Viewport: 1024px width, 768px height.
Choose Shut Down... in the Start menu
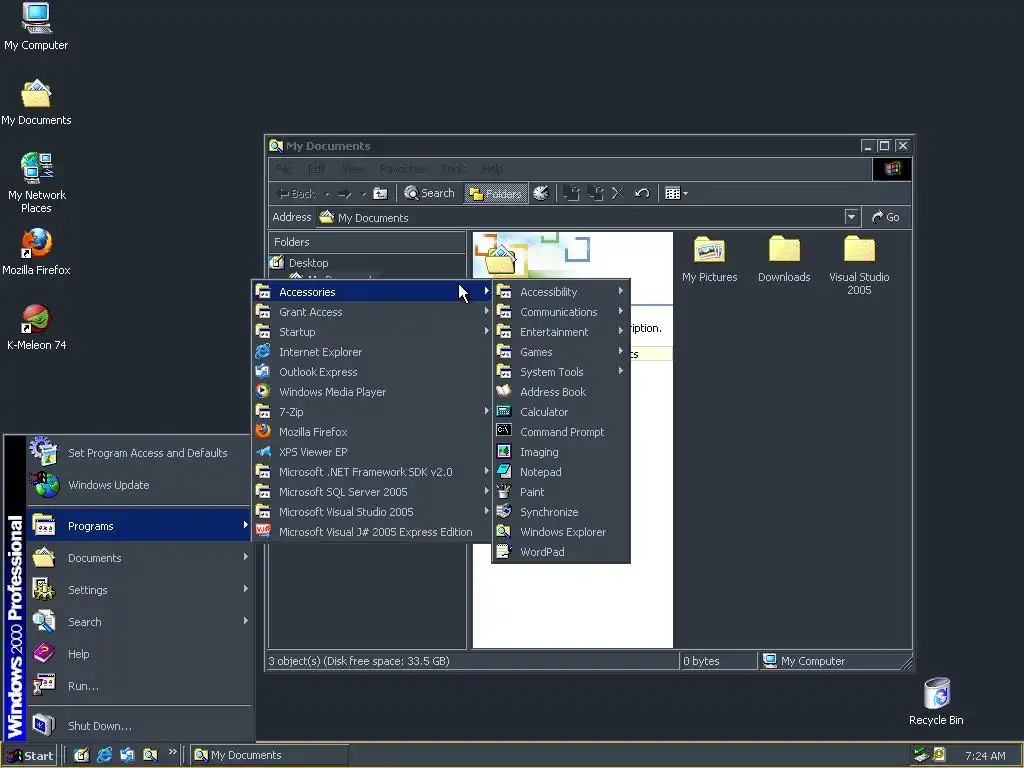click(x=139, y=726)
